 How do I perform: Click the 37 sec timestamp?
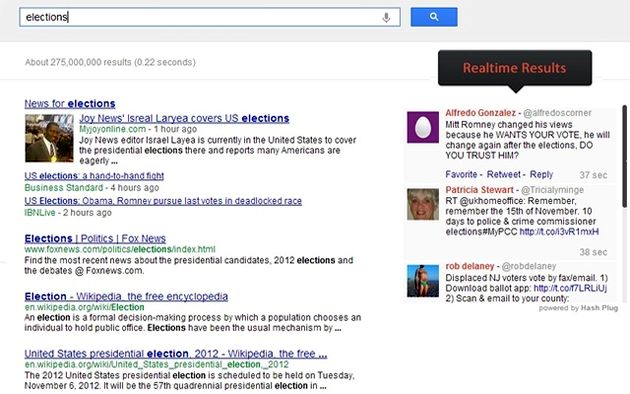click(593, 175)
